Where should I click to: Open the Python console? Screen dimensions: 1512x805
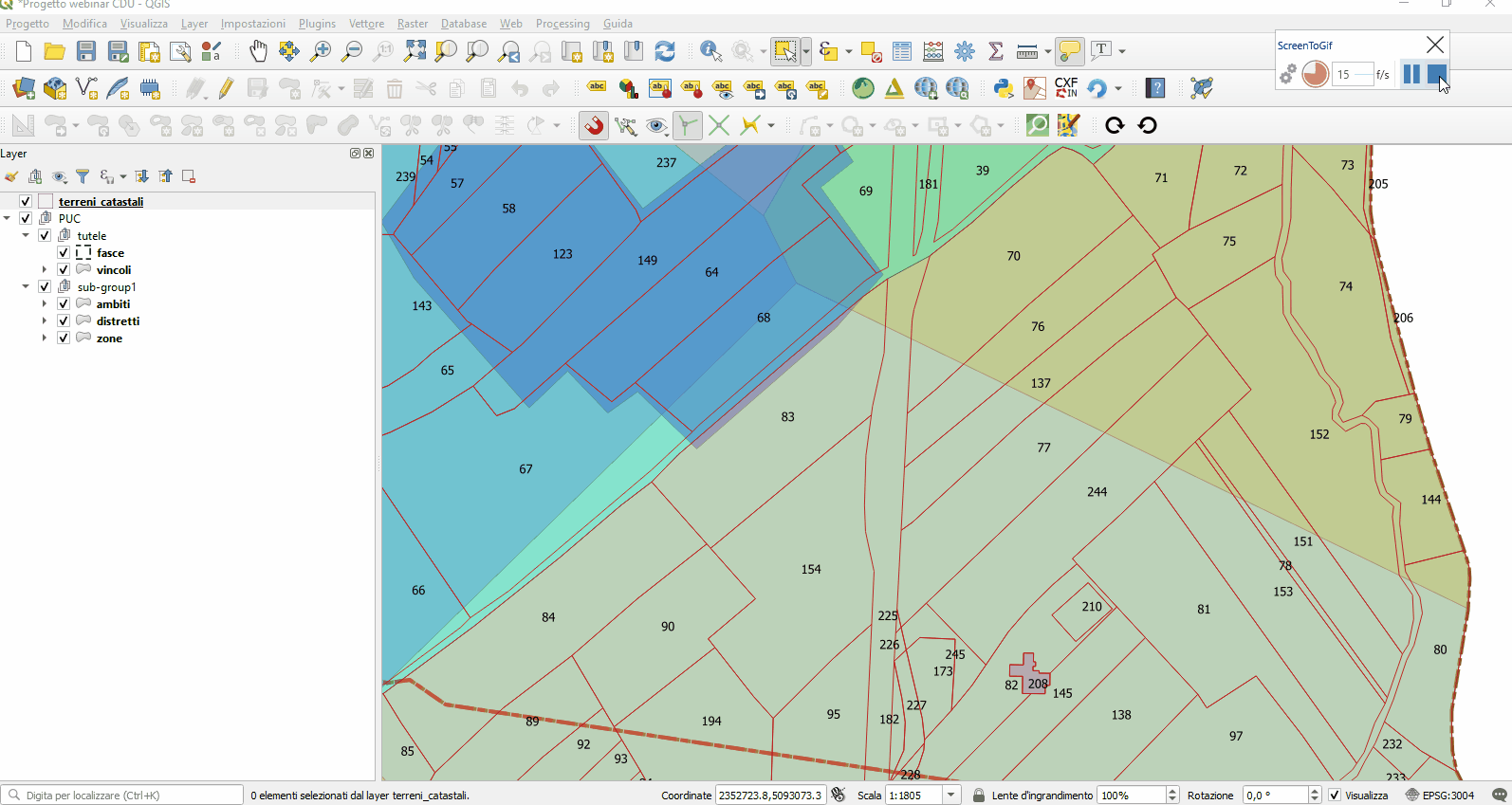coord(1004,88)
